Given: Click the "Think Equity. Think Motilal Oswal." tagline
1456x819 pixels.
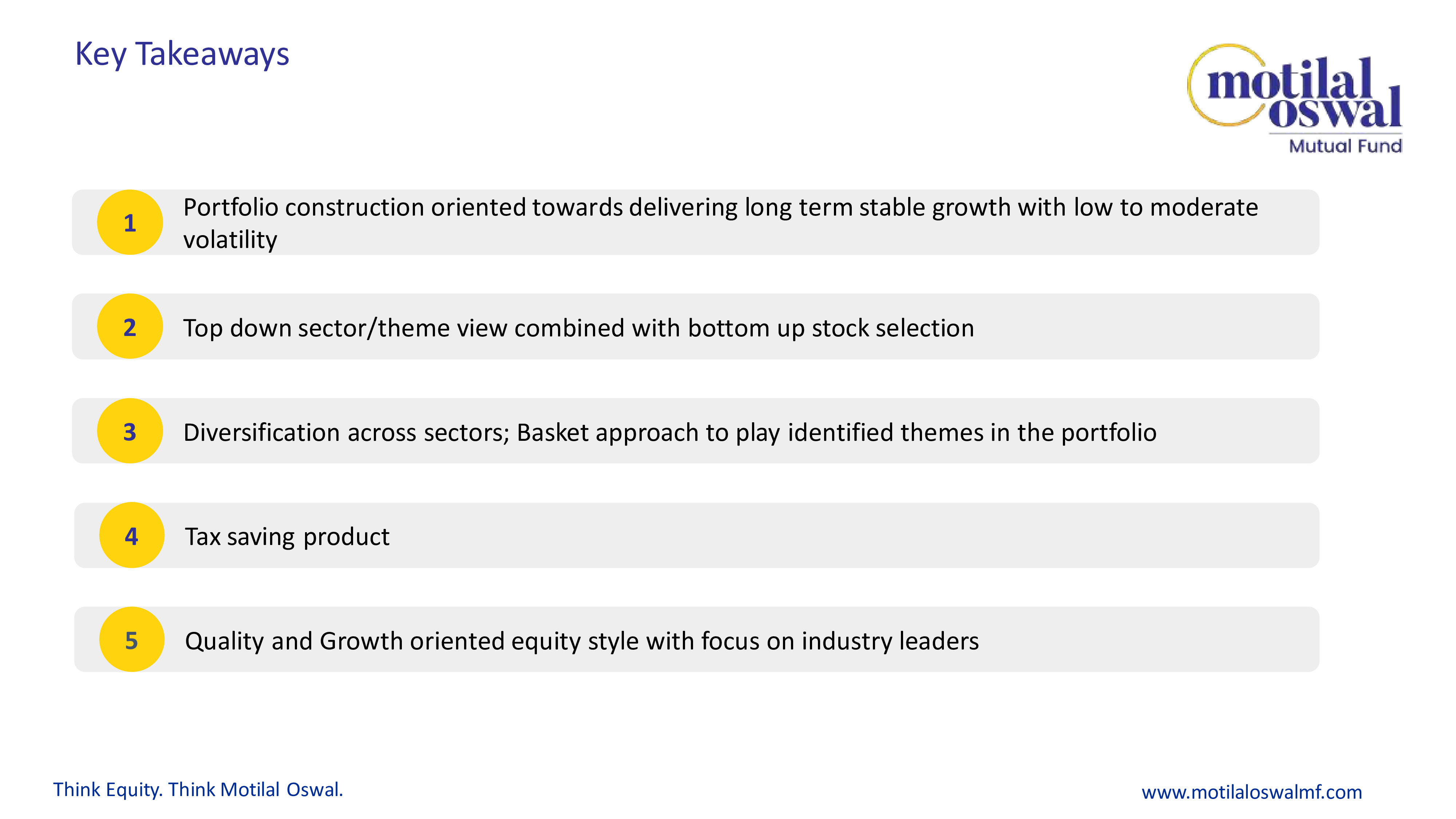Looking at the screenshot, I should 198,789.
